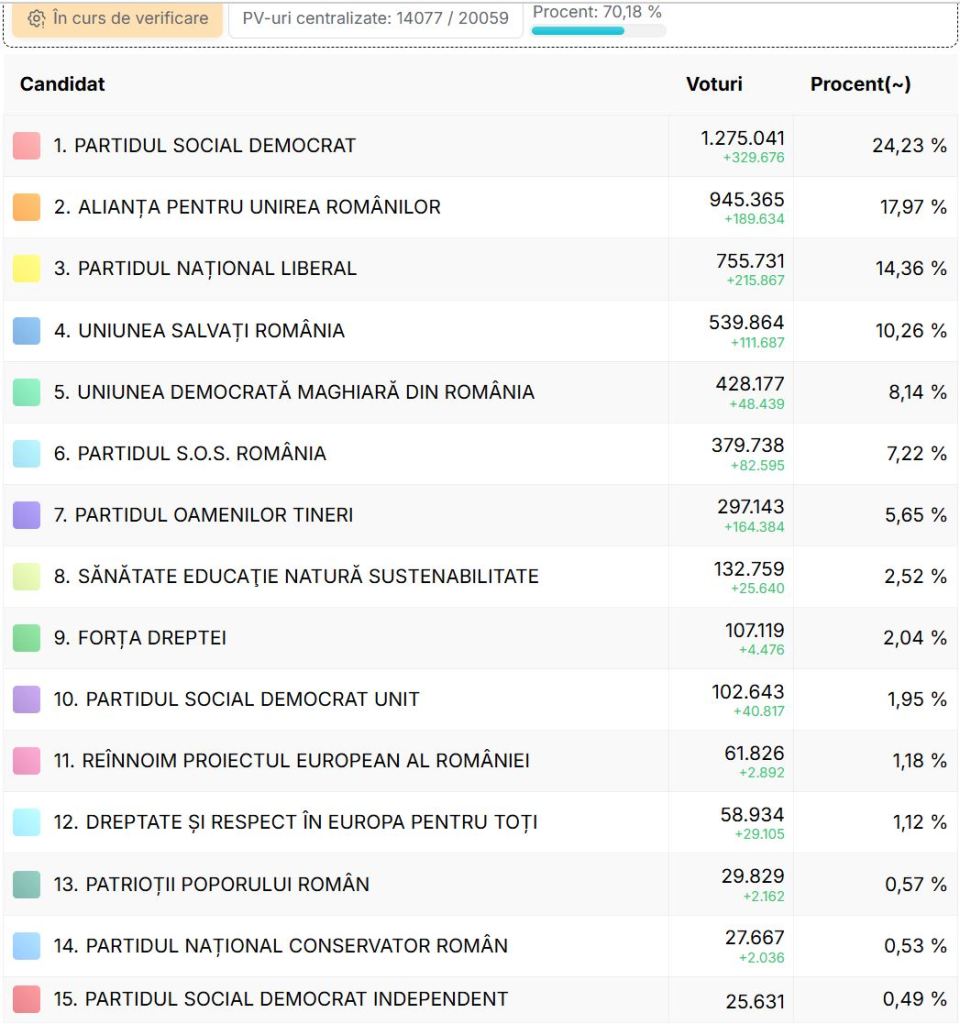Viewport: 960px width, 1024px height.
Task: Expand the Candidat column header
Action: click(61, 84)
